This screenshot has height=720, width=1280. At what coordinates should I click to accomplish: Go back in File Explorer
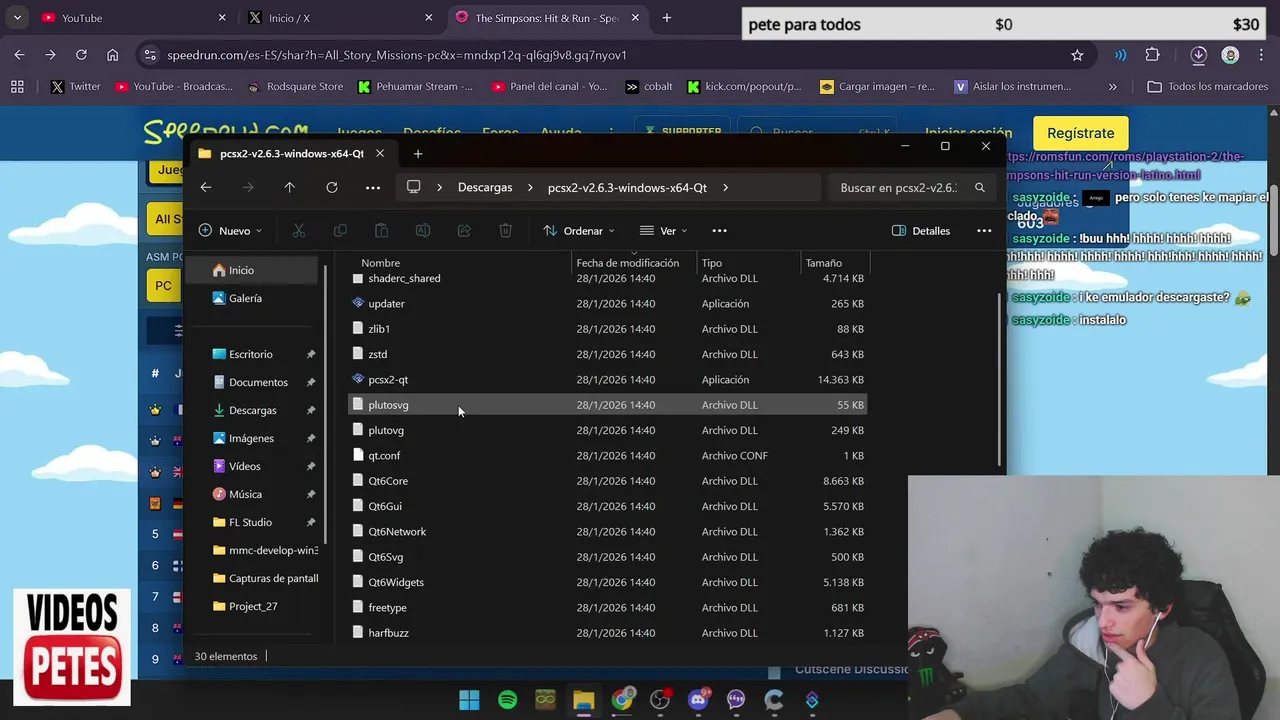pyautogui.click(x=206, y=187)
